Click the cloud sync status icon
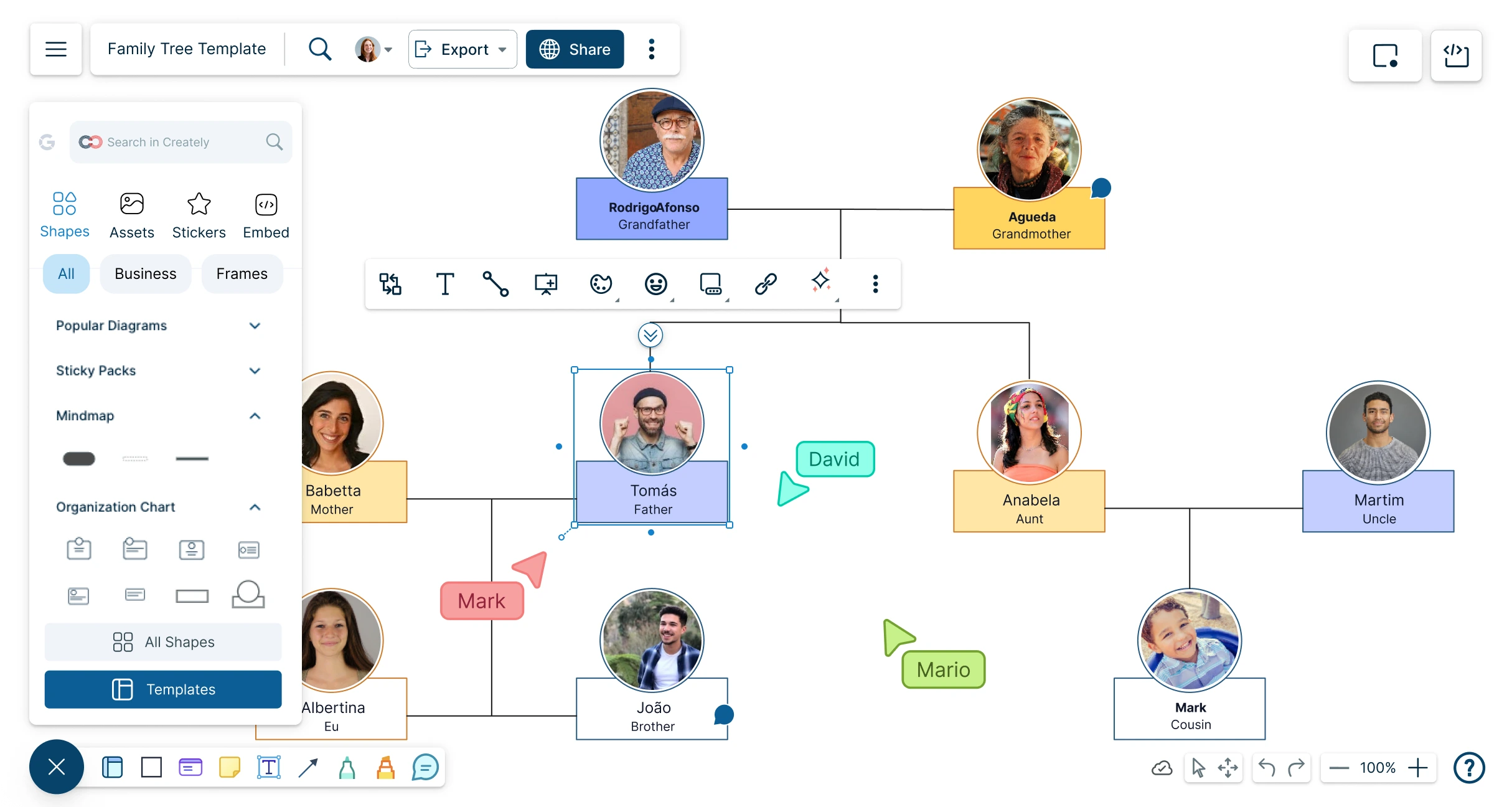This screenshot has height=807, width=1512. [x=1162, y=768]
